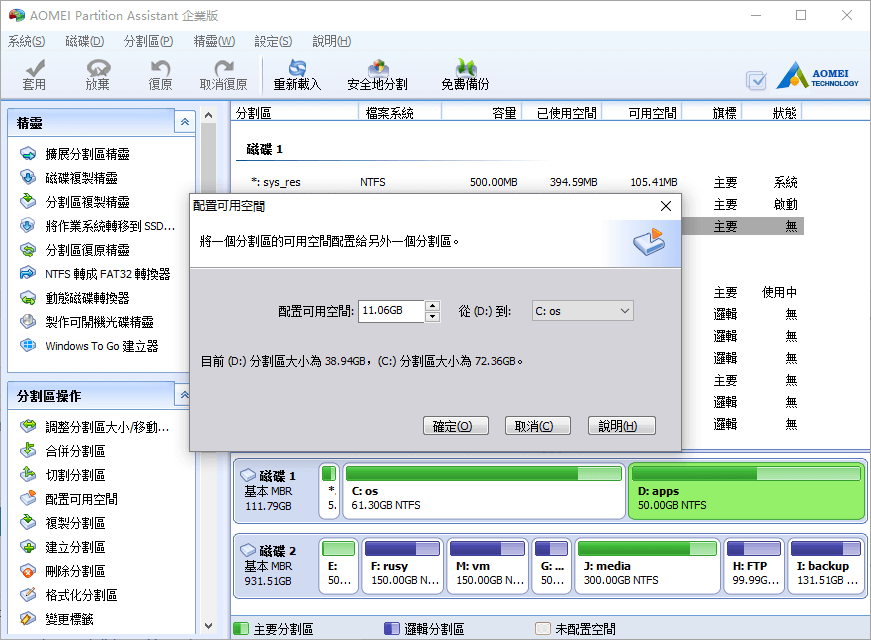Select the I: backup partition block
Viewport: 871px width, 640px height.
825,566
